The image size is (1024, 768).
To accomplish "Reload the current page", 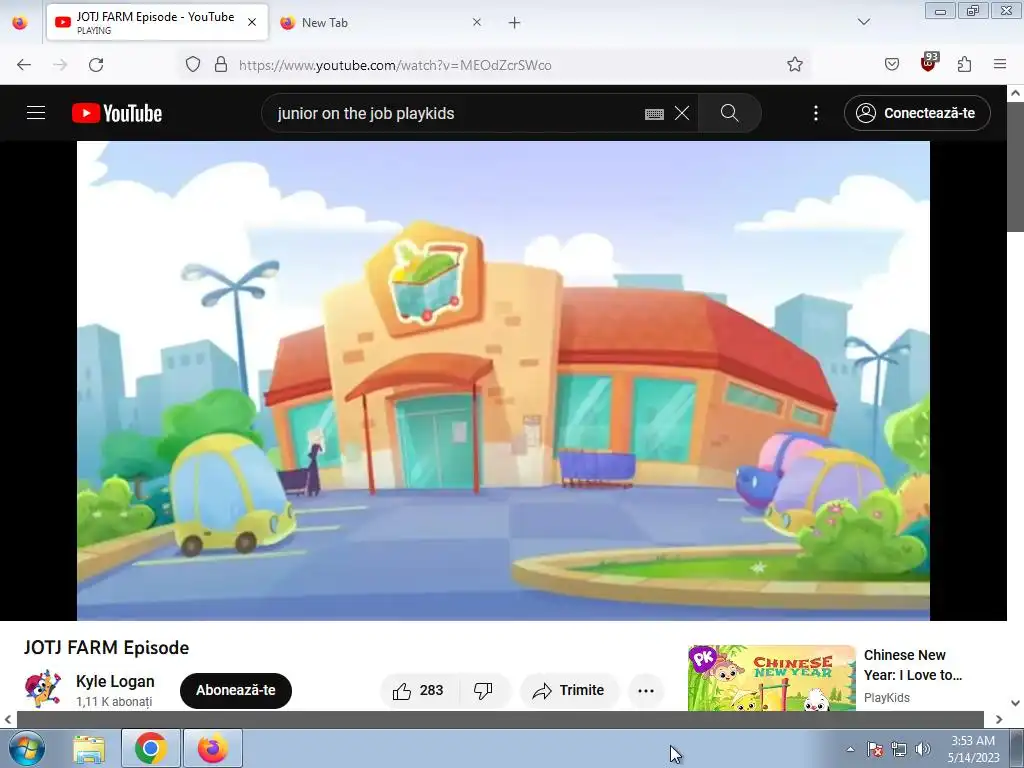I will [96, 65].
